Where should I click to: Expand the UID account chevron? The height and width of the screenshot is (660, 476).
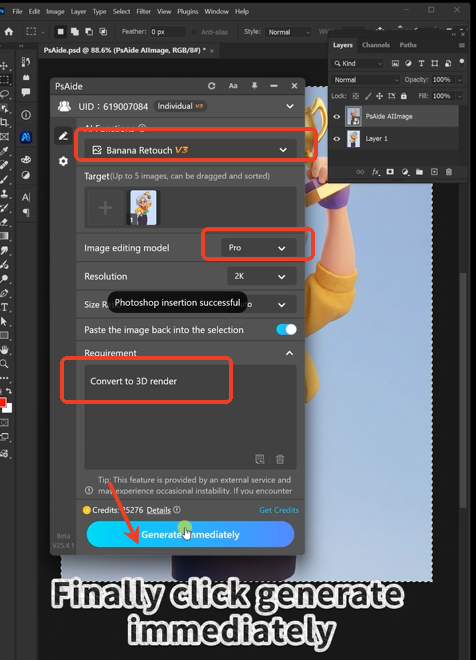coord(290,106)
